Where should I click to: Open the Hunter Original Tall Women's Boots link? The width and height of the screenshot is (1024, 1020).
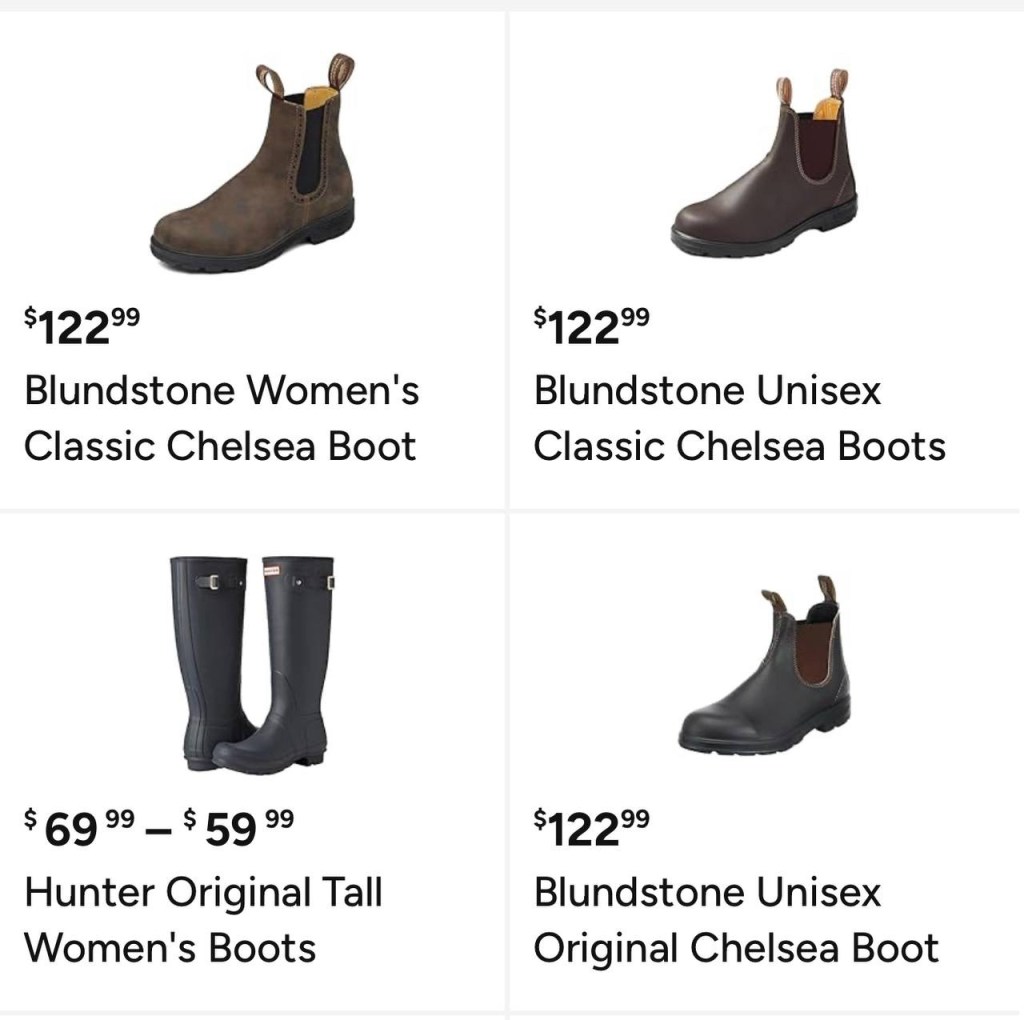click(203, 920)
